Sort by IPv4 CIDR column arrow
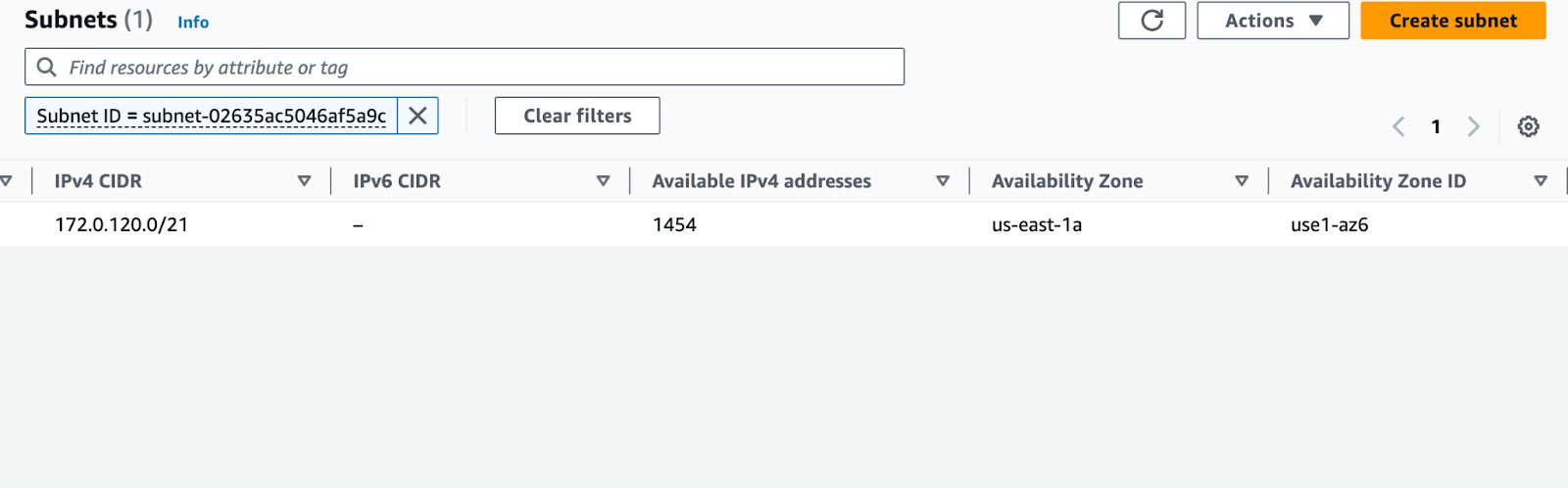1568x488 pixels. click(304, 181)
